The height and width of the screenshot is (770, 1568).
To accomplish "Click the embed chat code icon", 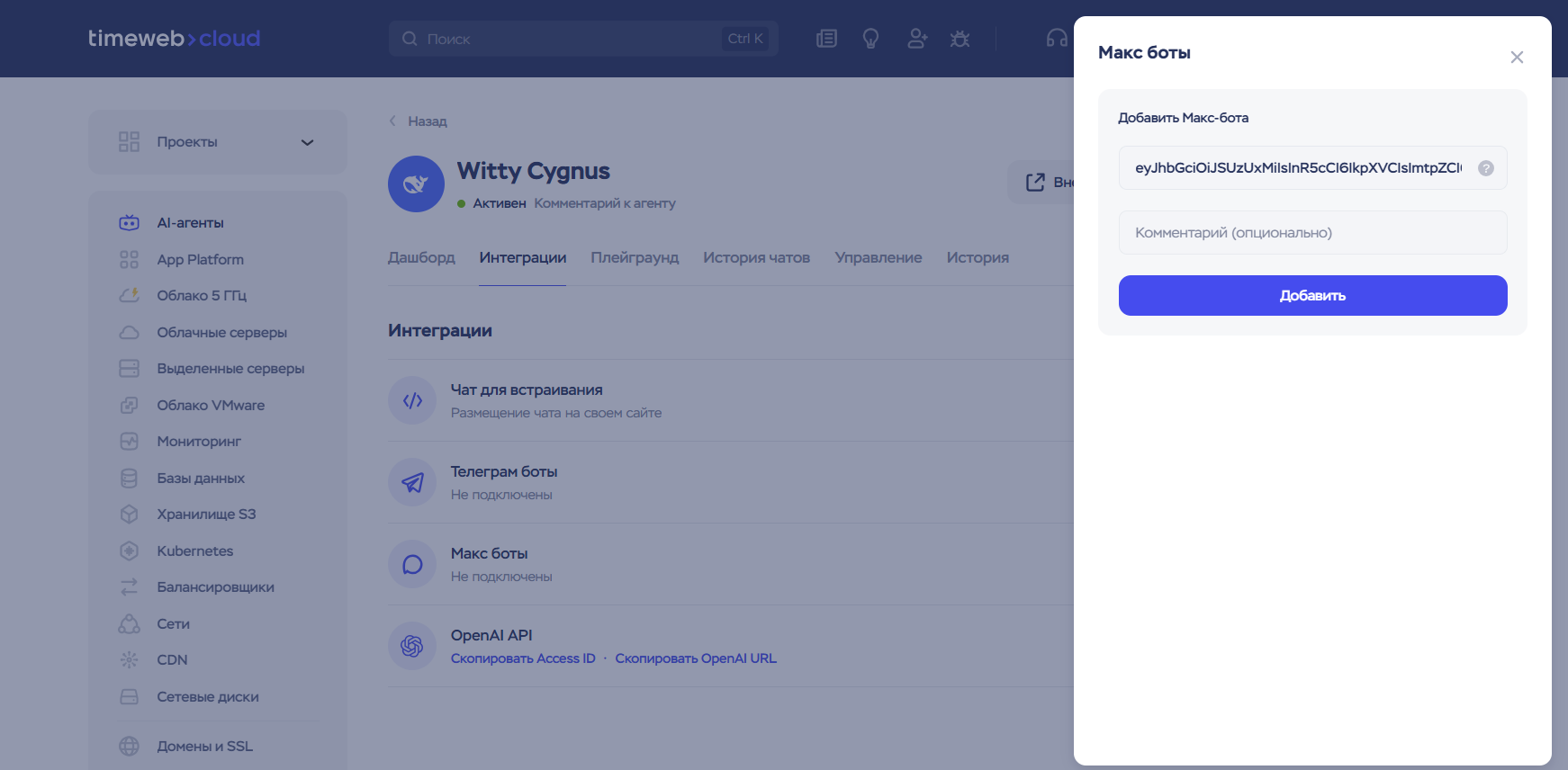I will 412,400.
